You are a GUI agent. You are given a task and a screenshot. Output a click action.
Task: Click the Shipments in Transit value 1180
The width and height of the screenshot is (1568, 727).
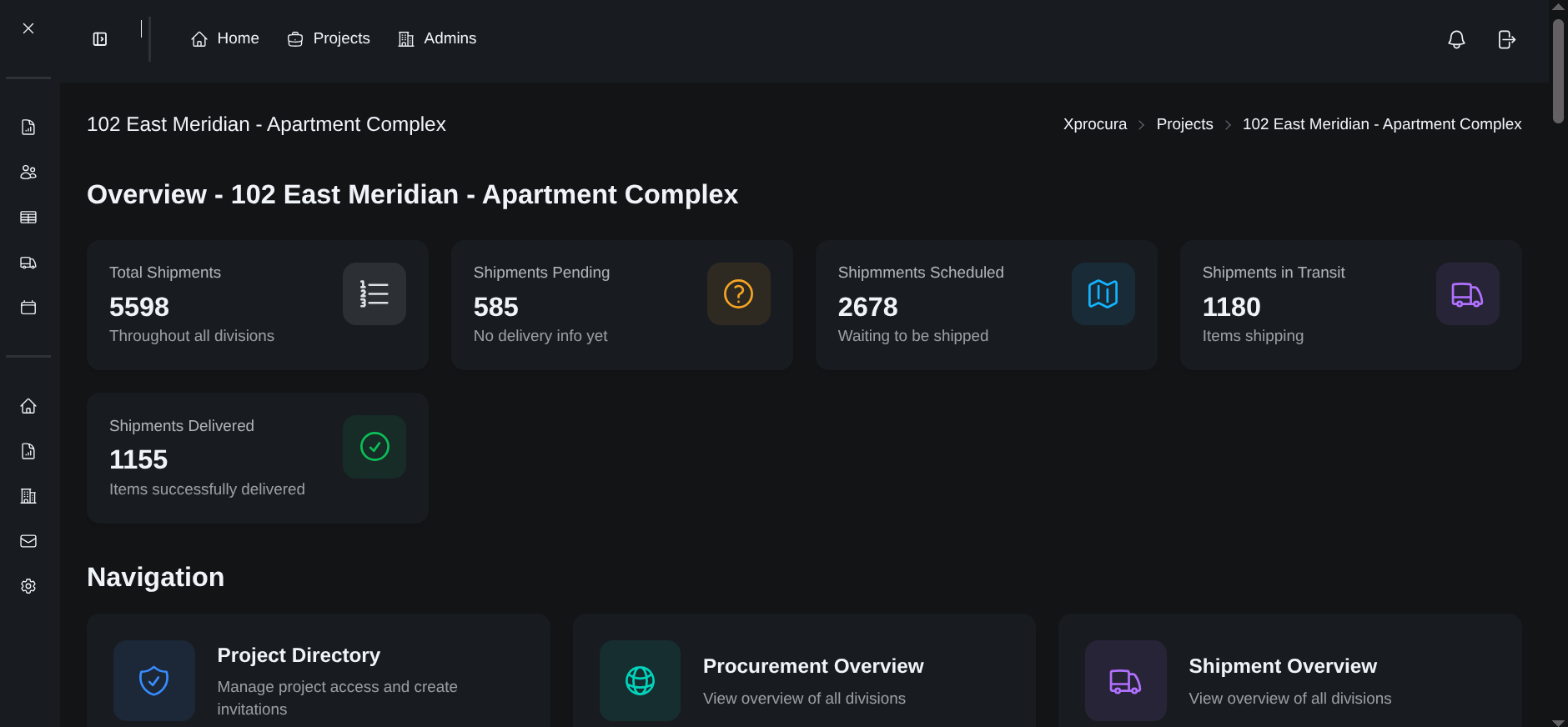point(1232,307)
